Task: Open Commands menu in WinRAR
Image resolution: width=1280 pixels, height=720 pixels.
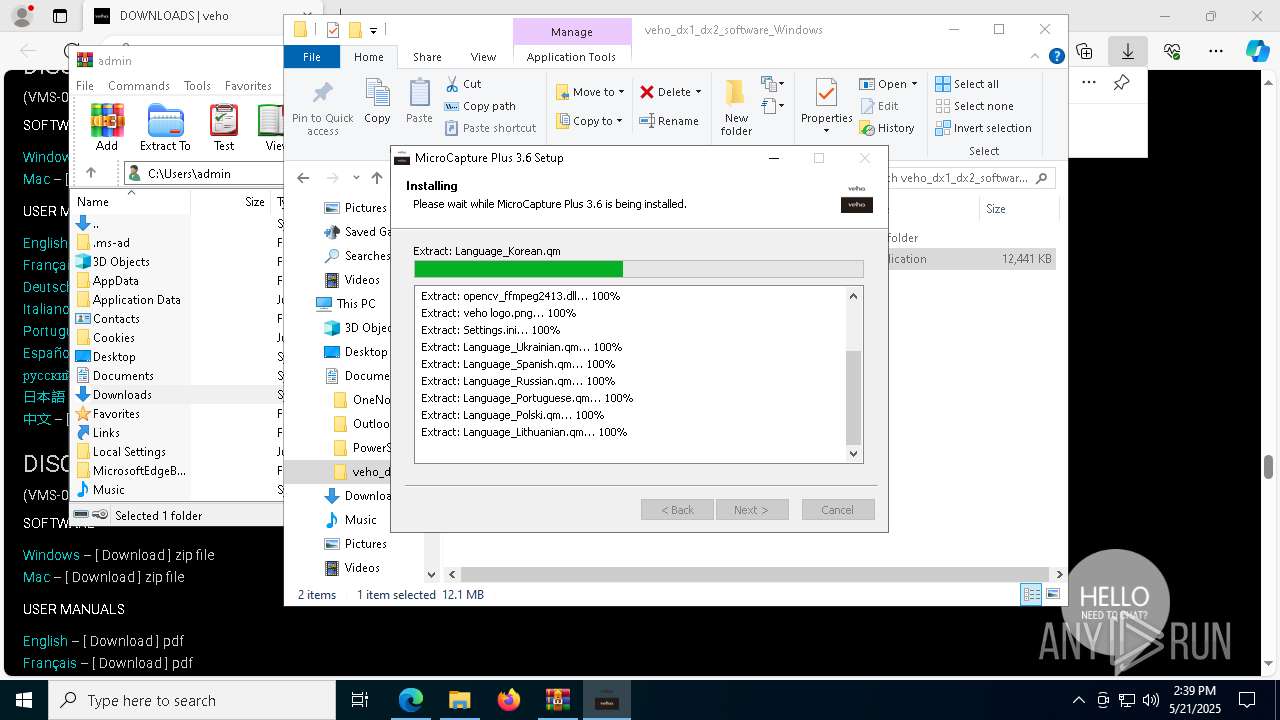Action: click(x=139, y=86)
